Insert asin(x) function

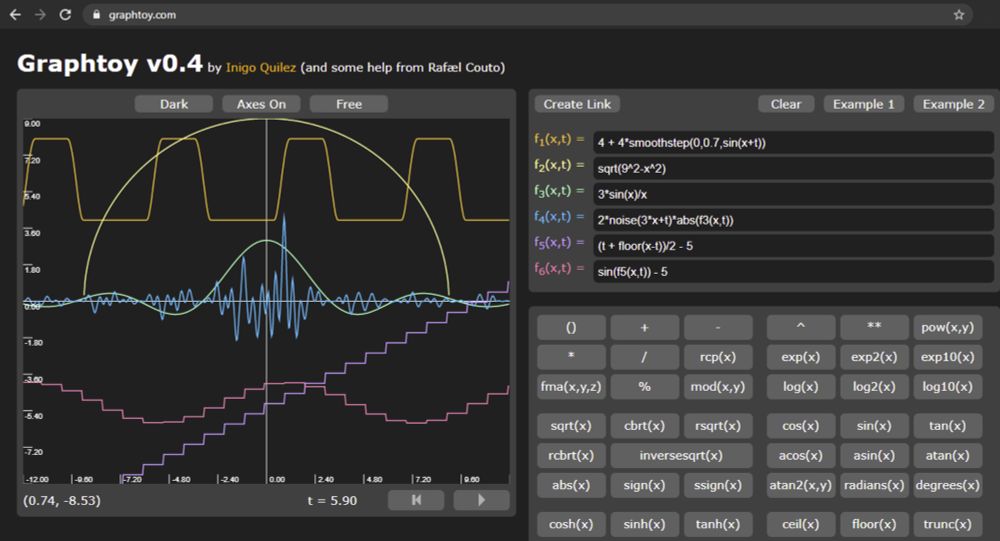click(x=874, y=456)
